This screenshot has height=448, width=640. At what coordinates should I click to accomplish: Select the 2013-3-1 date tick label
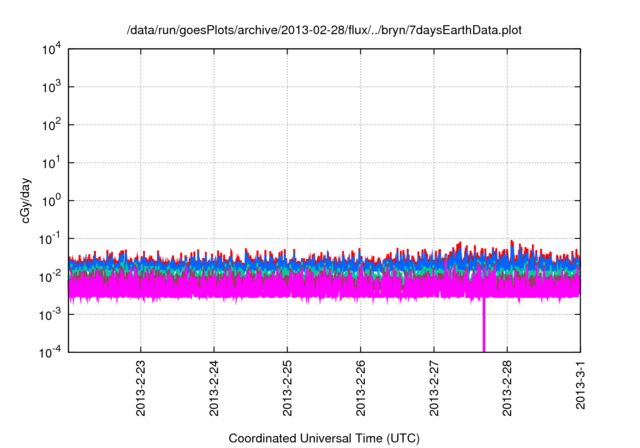(x=580, y=385)
